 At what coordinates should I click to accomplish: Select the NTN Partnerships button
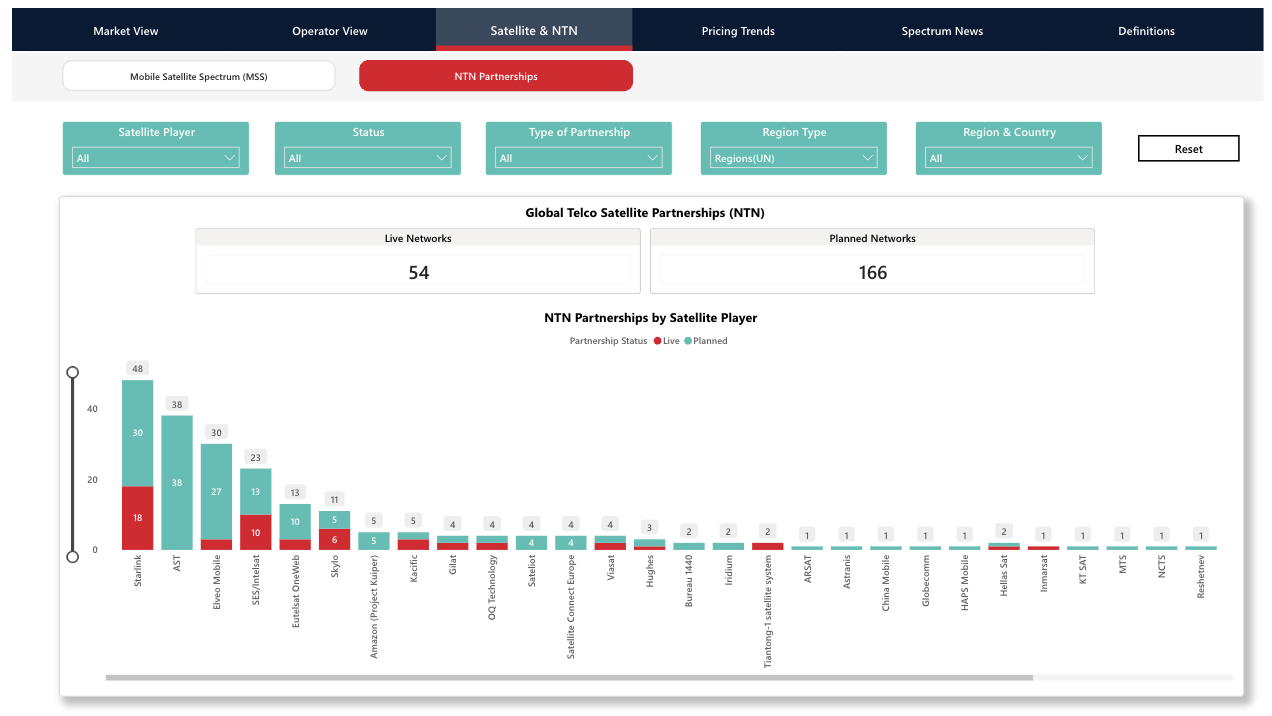[x=496, y=76]
